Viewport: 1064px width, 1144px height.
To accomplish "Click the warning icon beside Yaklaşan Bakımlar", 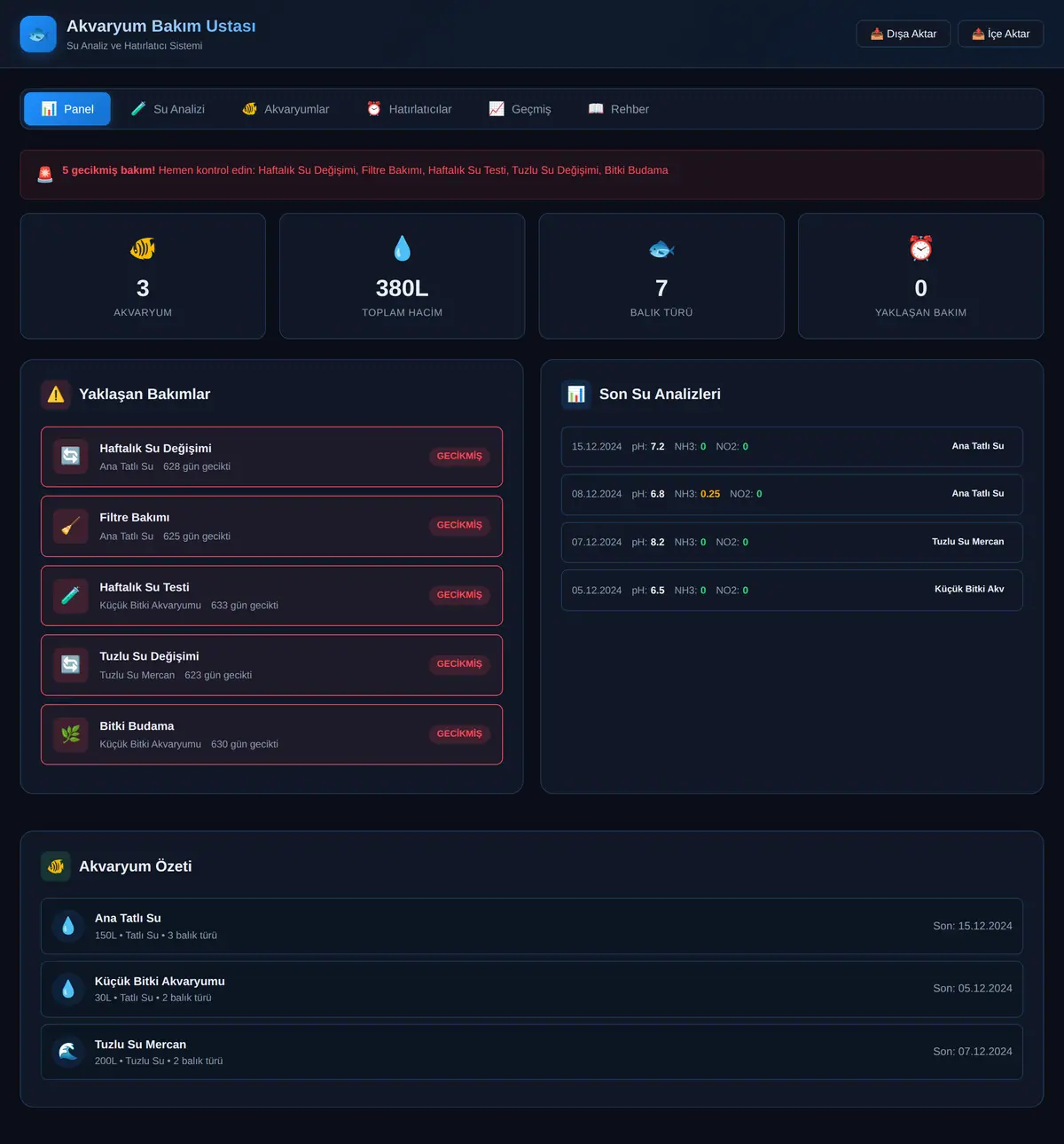I will [56, 395].
